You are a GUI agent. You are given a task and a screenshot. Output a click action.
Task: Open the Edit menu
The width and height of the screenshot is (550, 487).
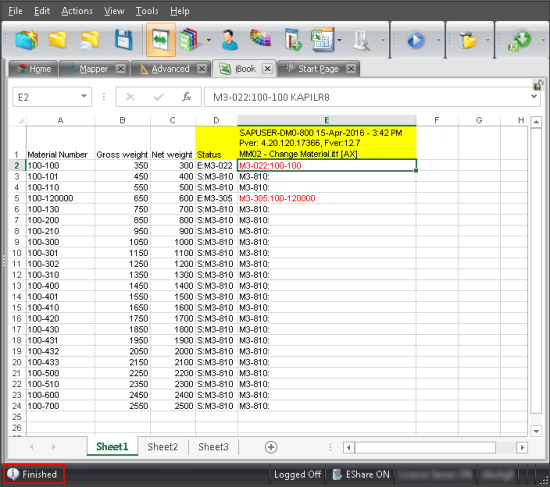[x=42, y=11]
